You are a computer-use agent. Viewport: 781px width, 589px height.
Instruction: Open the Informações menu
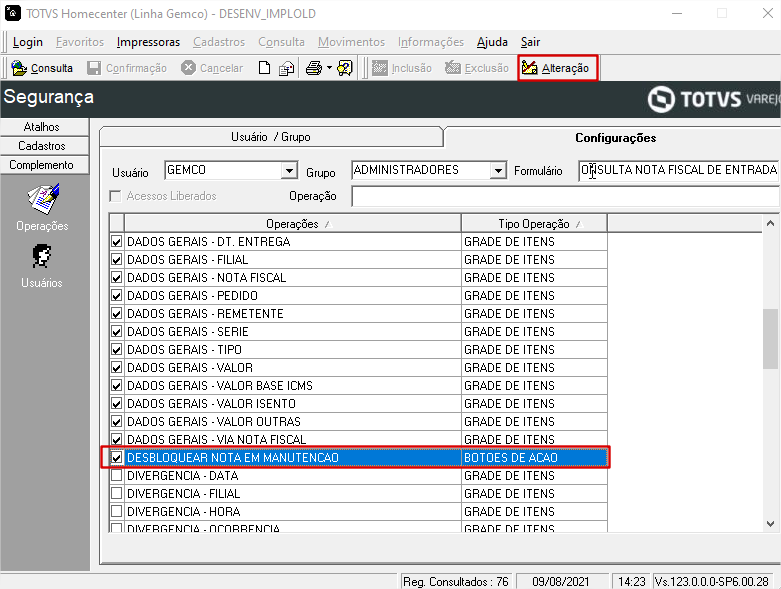point(431,42)
